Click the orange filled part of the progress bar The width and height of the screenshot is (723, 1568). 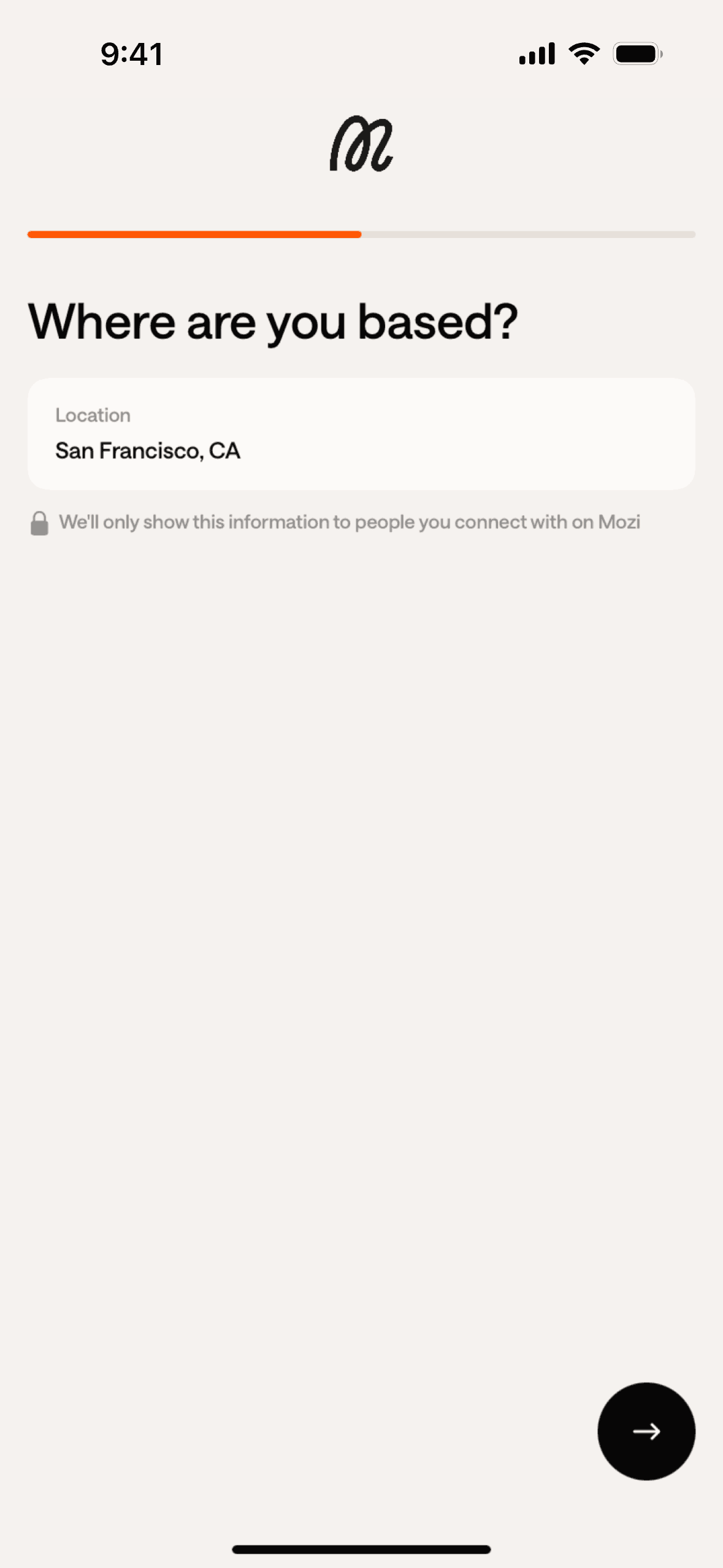194,234
